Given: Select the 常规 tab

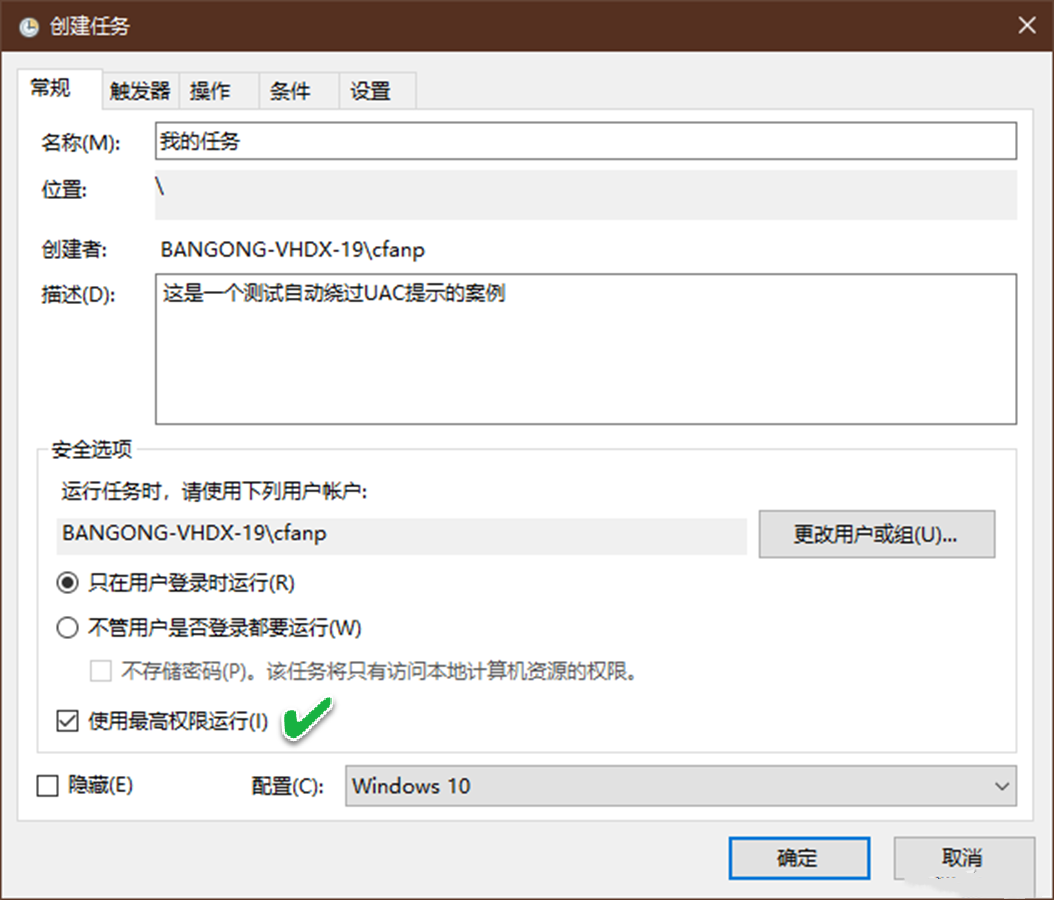Looking at the screenshot, I should click(51, 88).
